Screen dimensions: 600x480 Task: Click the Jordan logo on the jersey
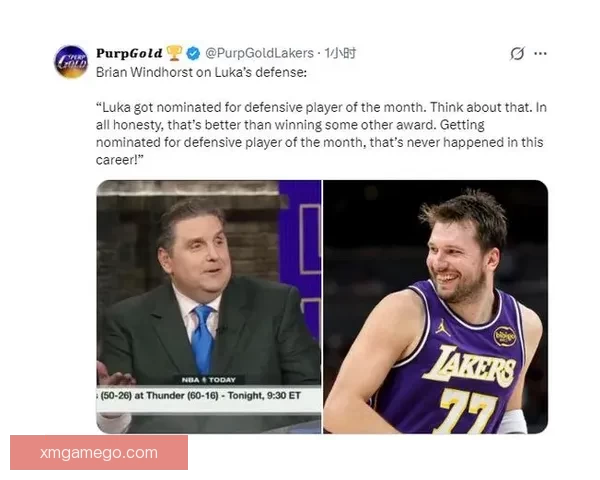point(443,328)
